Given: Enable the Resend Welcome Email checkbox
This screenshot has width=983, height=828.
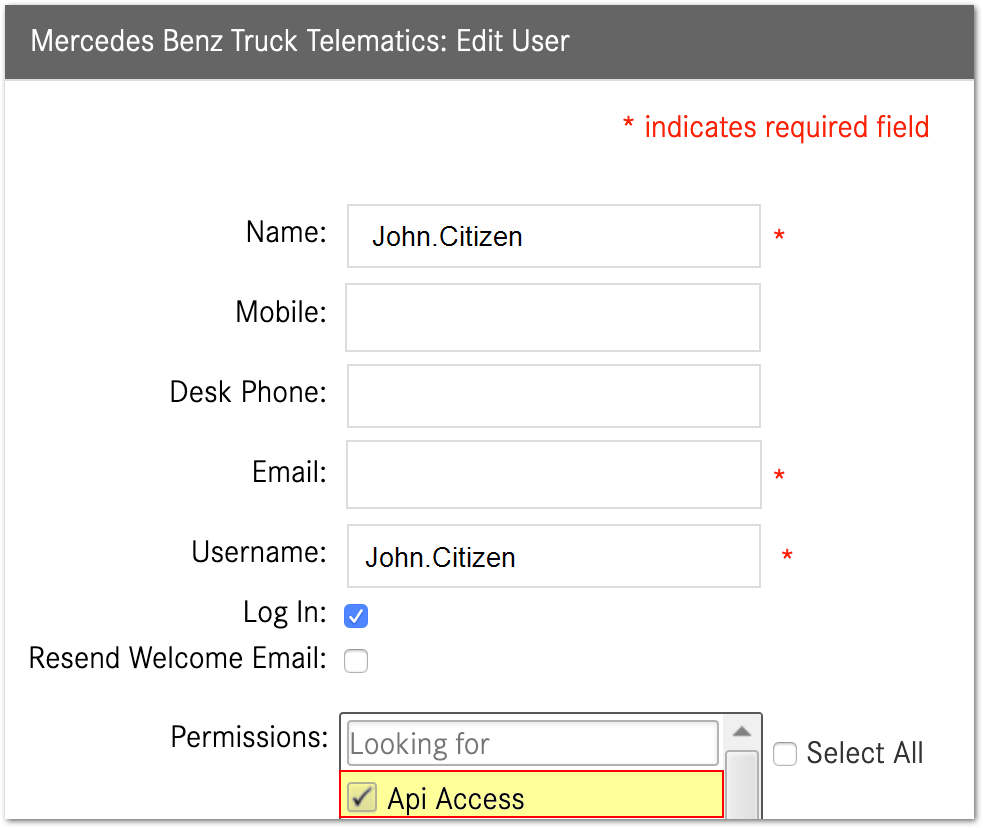Looking at the screenshot, I should 356,661.
